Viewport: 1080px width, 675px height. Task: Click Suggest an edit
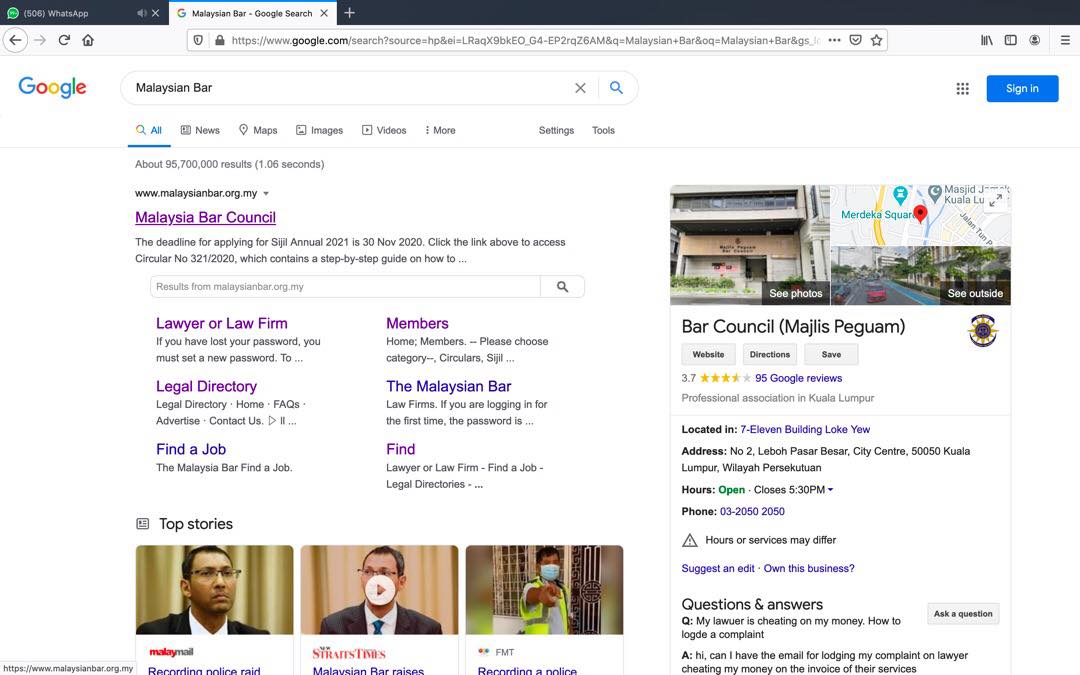(718, 568)
